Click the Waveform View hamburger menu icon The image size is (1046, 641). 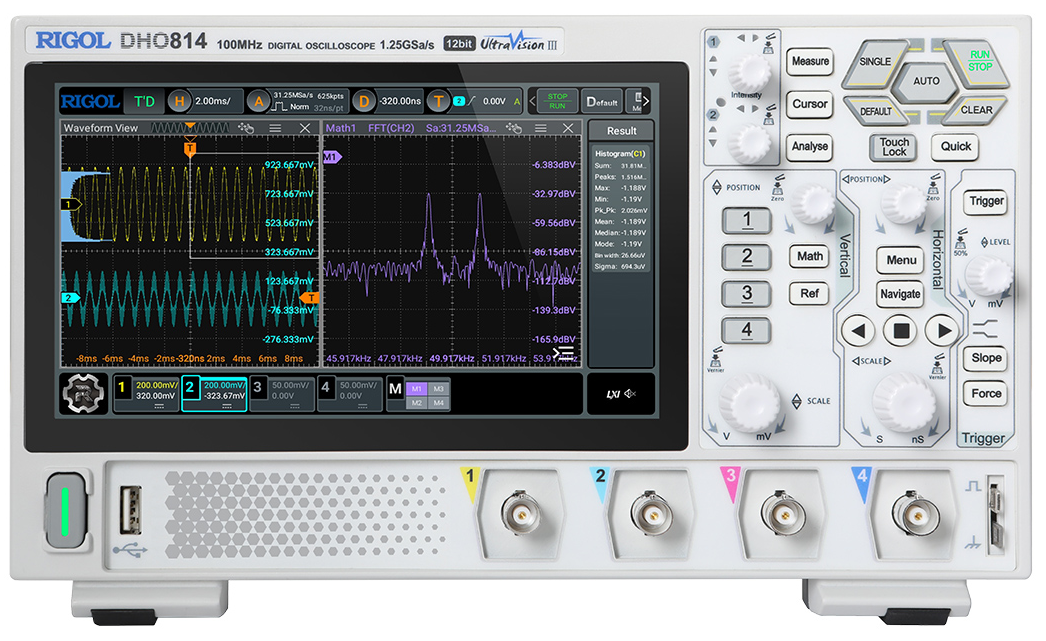(276, 128)
